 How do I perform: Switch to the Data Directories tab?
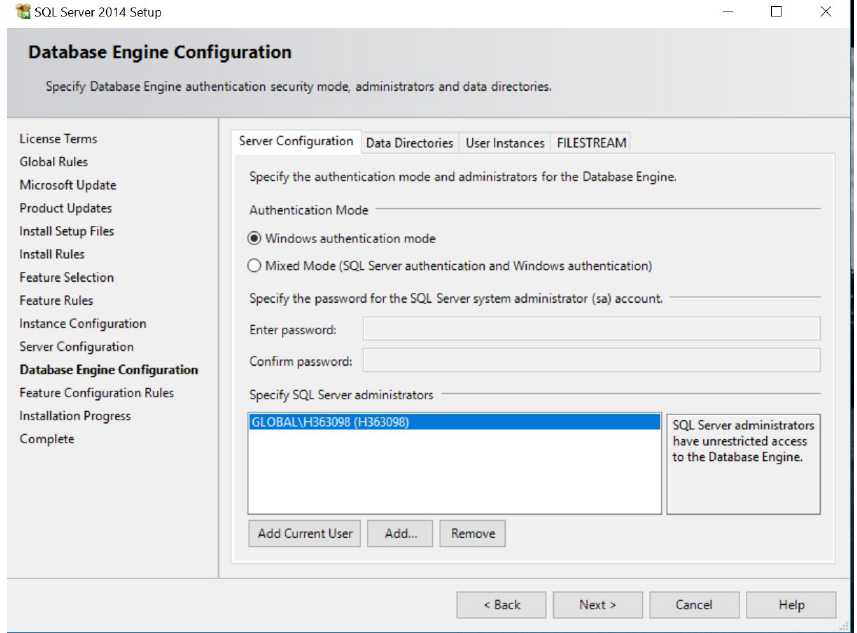[x=410, y=142]
